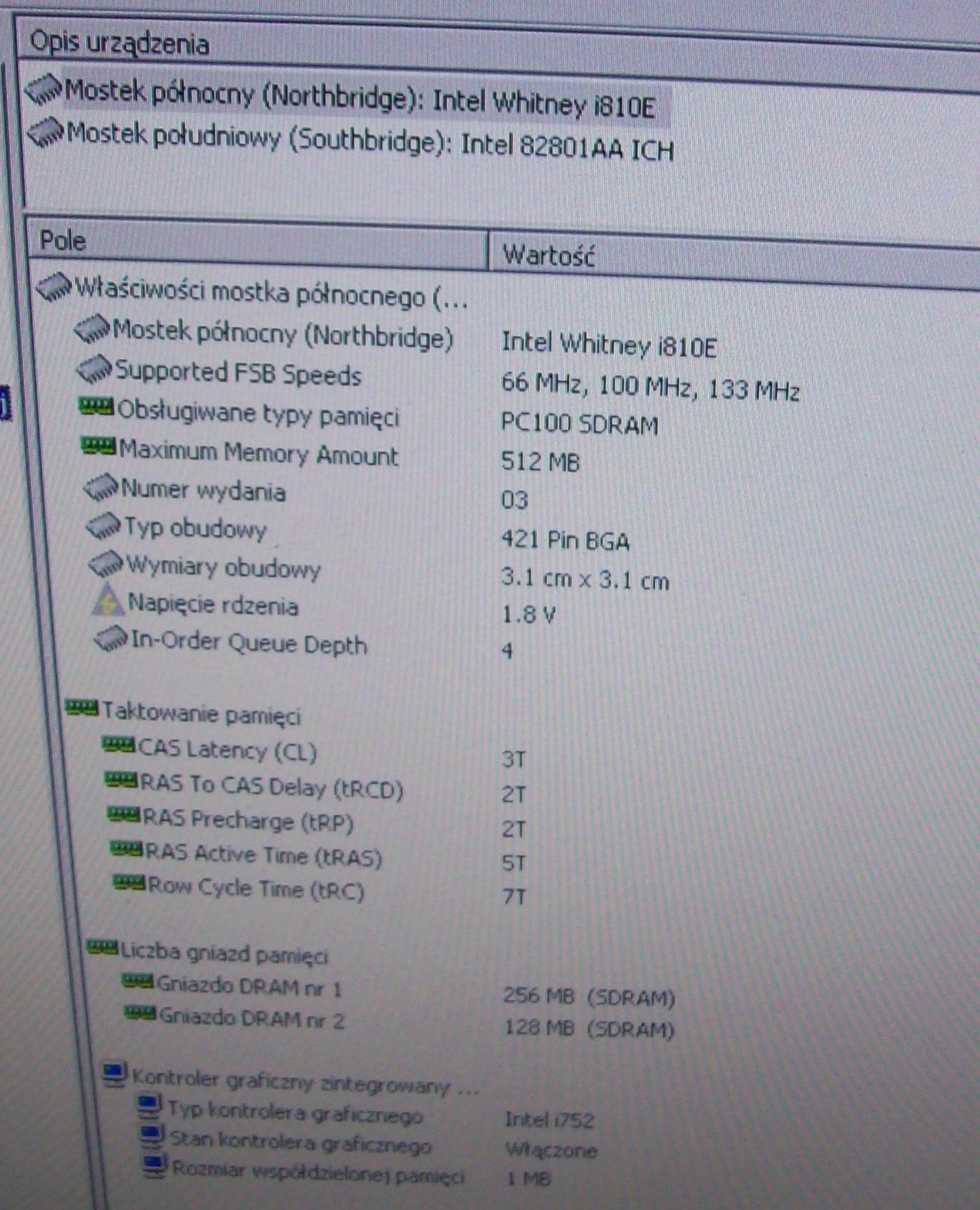Screen dimensions: 980x1210
Task: Click the chip icon beside Mostek południowy device entry
Action: pos(46,132)
